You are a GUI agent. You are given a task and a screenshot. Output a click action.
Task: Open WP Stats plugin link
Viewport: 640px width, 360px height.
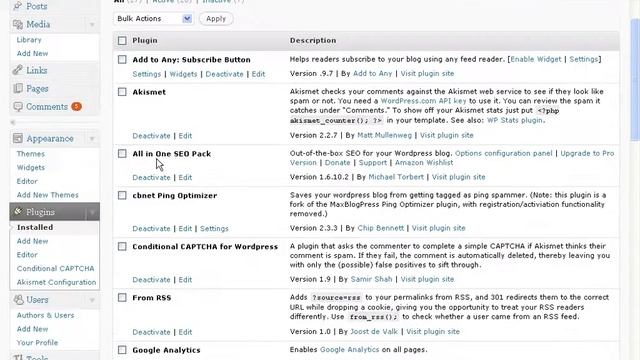[515, 120]
